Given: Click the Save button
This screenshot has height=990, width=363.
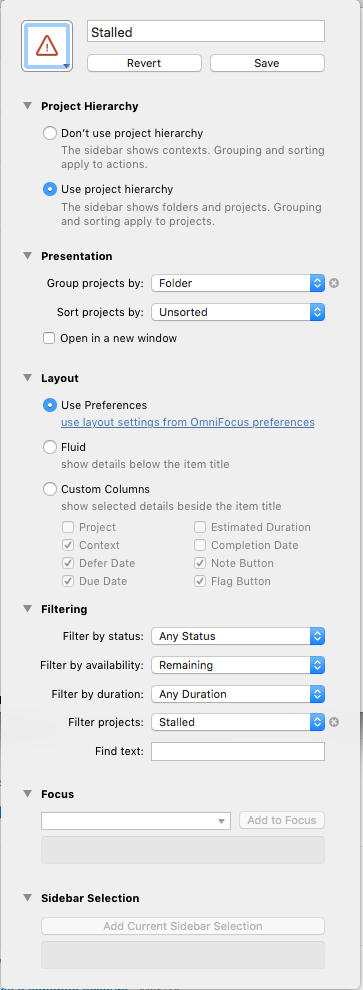Looking at the screenshot, I should 267,63.
